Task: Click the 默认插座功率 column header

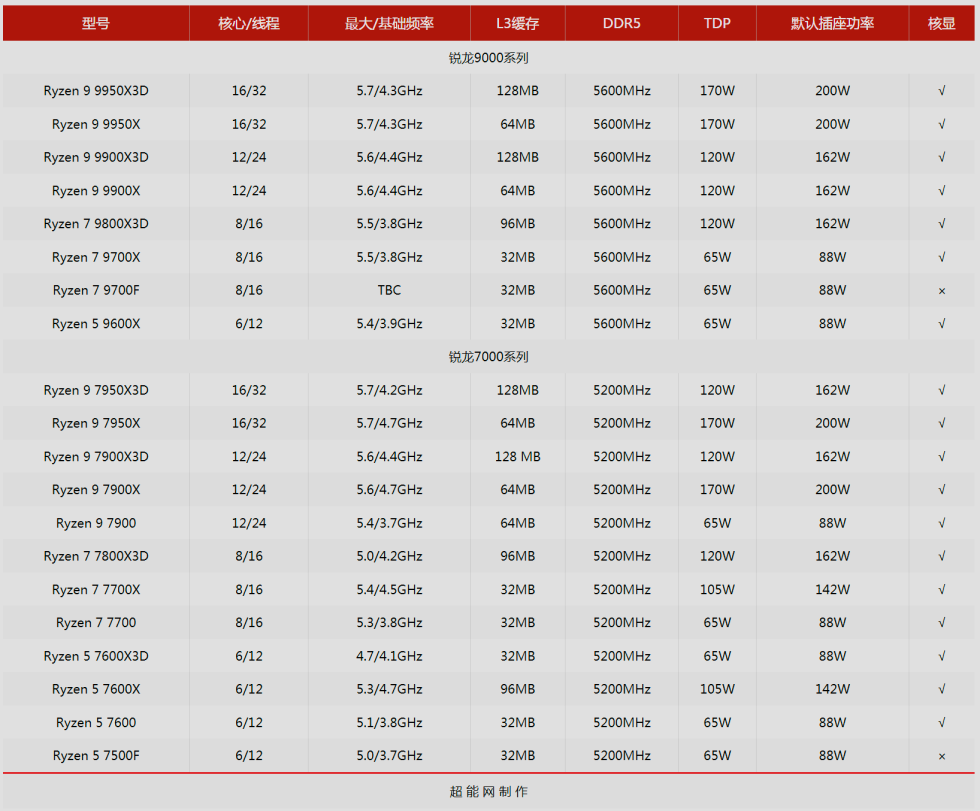Action: 832,24
